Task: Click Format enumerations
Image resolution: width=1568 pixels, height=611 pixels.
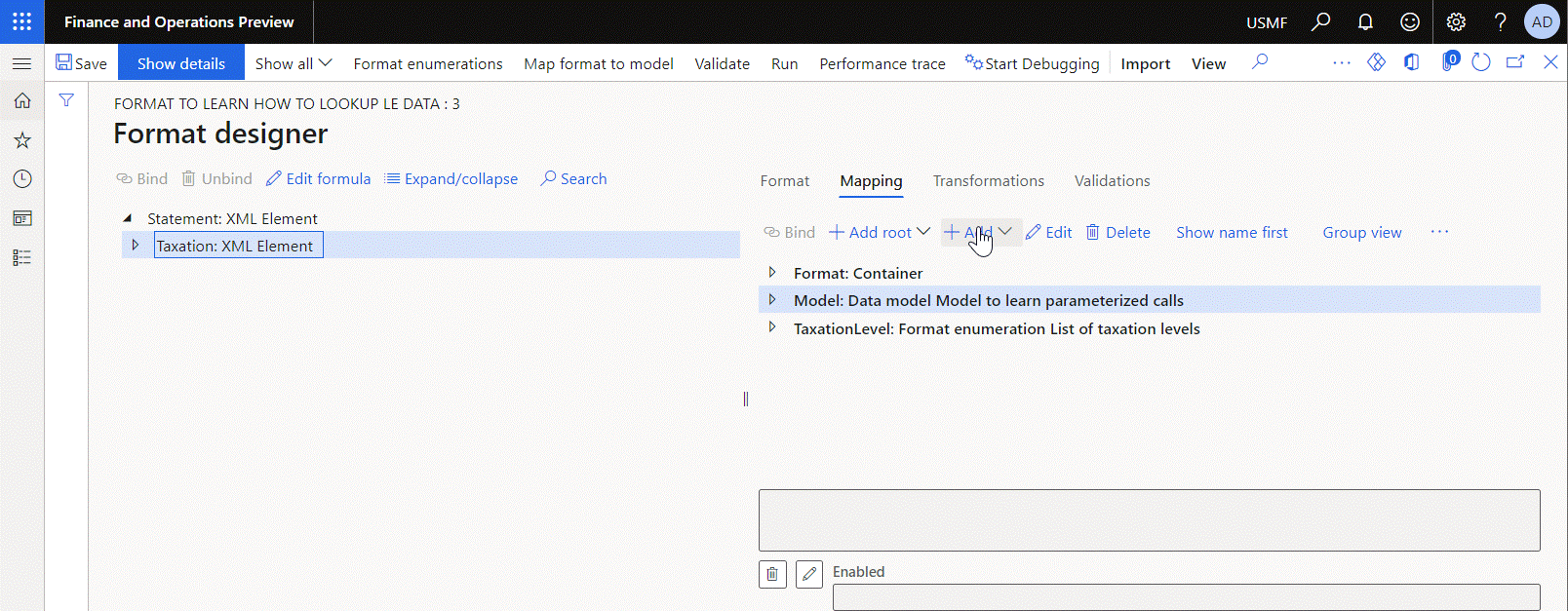Action: (x=428, y=63)
